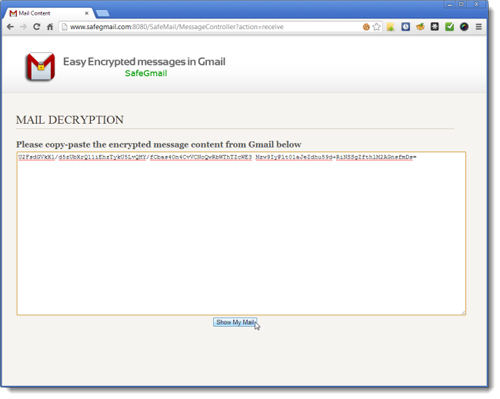500x399 pixels.
Task: Open the green checkmark extension icon
Action: click(449, 27)
